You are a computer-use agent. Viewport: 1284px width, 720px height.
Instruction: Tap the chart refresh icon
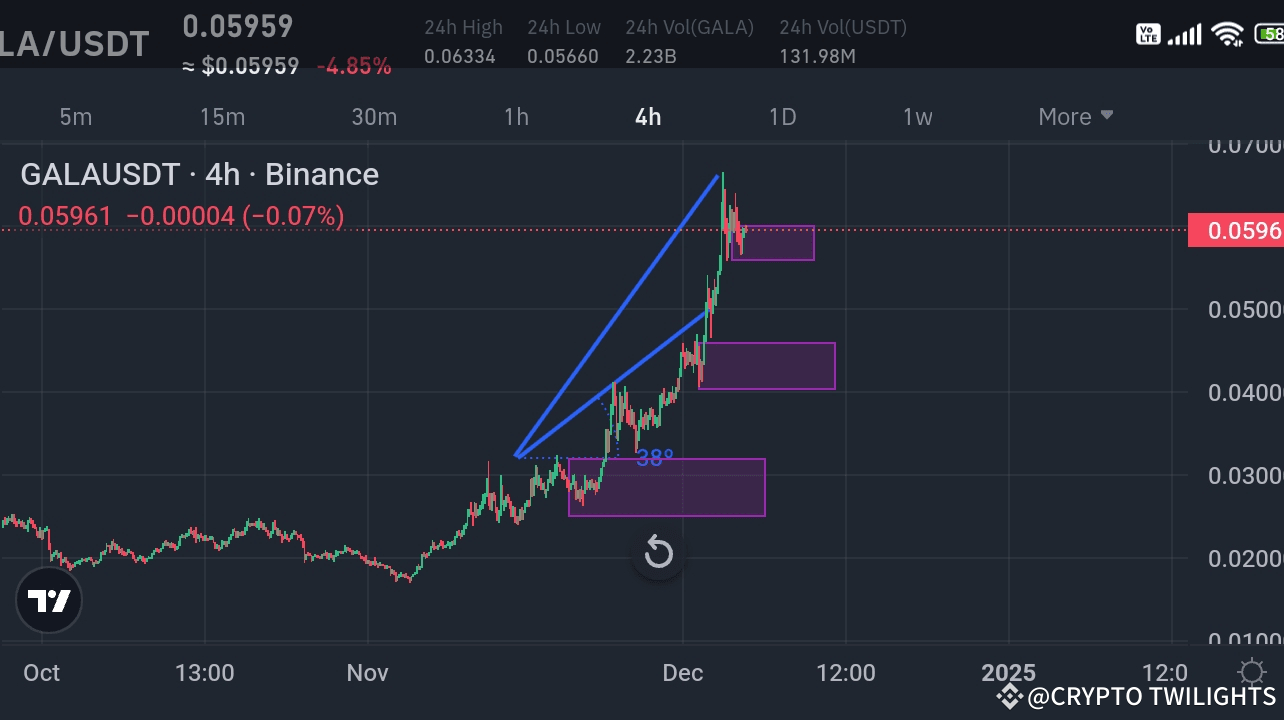[658, 551]
